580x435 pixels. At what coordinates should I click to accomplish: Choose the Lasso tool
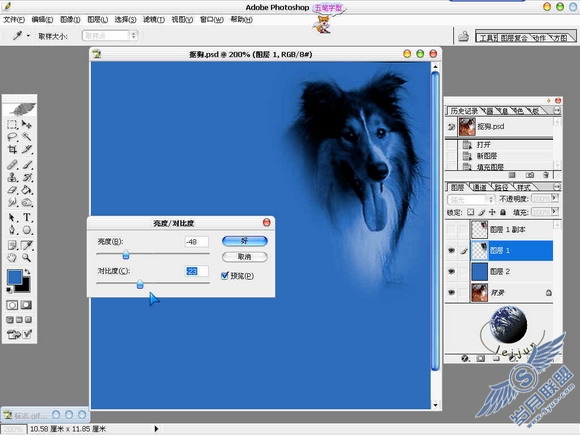coord(12,137)
